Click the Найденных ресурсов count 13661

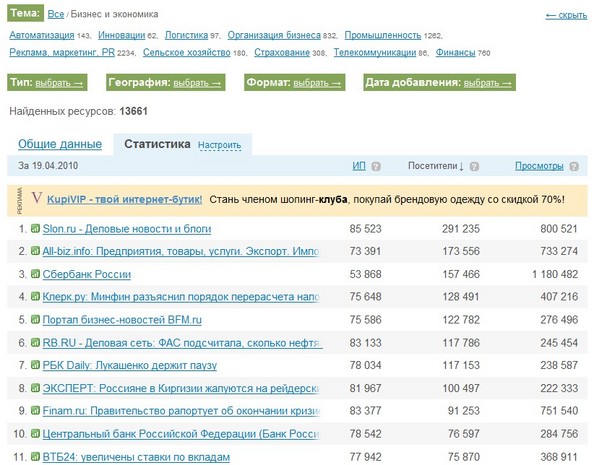[133, 111]
